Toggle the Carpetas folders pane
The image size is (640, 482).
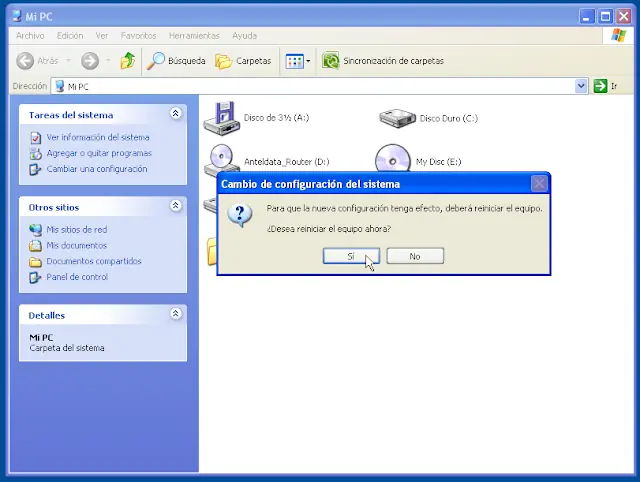(x=243, y=61)
